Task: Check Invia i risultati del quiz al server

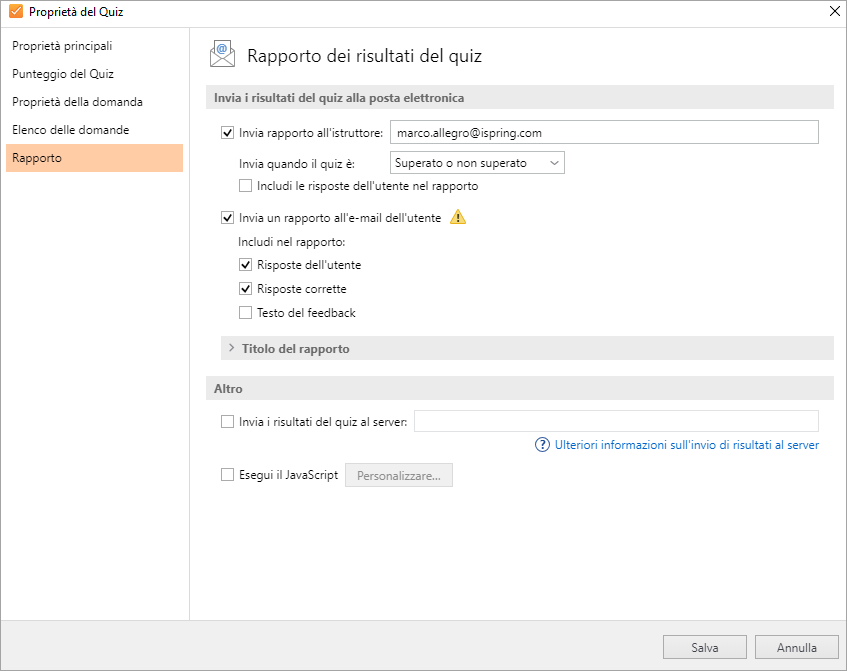Action: pyautogui.click(x=227, y=422)
